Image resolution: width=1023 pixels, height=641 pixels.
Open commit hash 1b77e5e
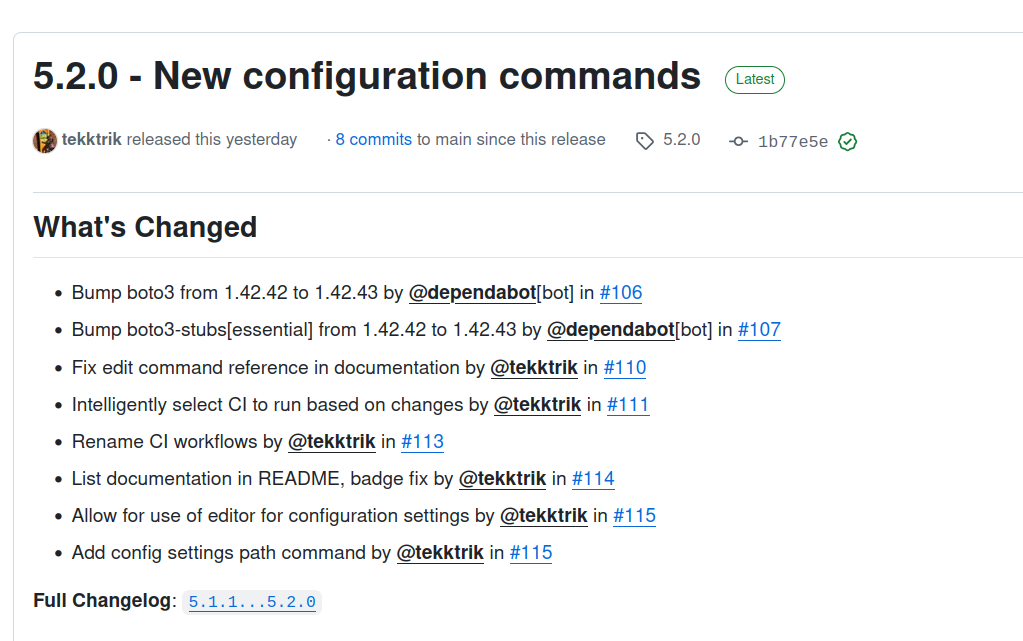tap(793, 142)
